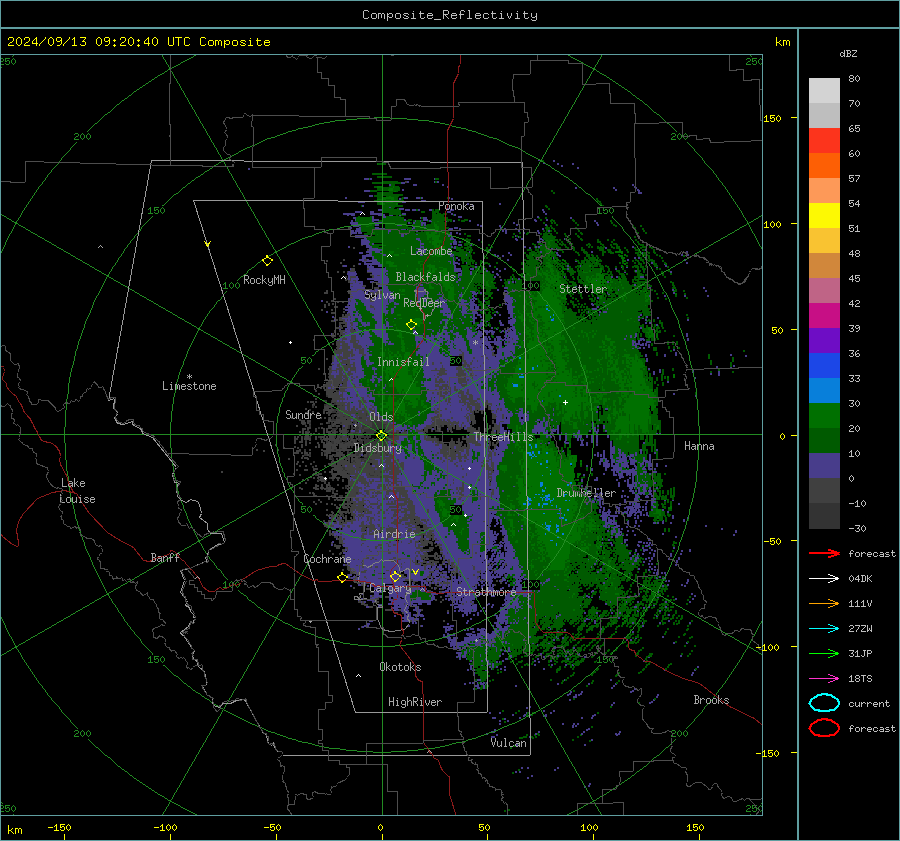900x841 pixels.
Task: Click the yellow diamond marker below RedDeer
Action: click(x=411, y=325)
